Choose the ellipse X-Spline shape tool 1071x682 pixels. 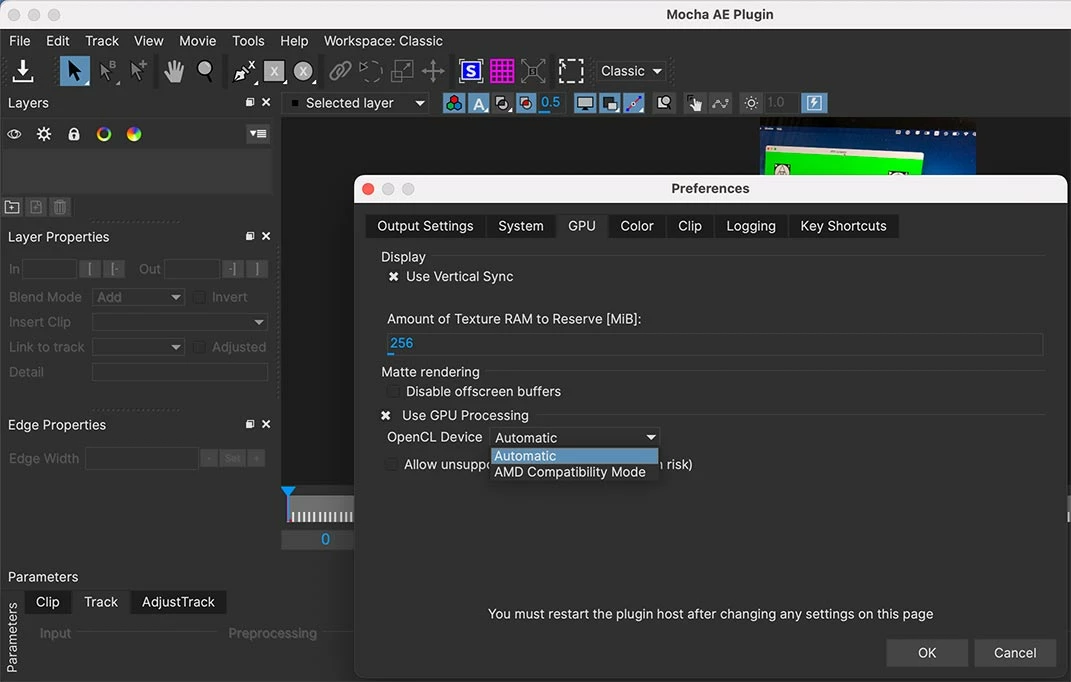click(303, 70)
